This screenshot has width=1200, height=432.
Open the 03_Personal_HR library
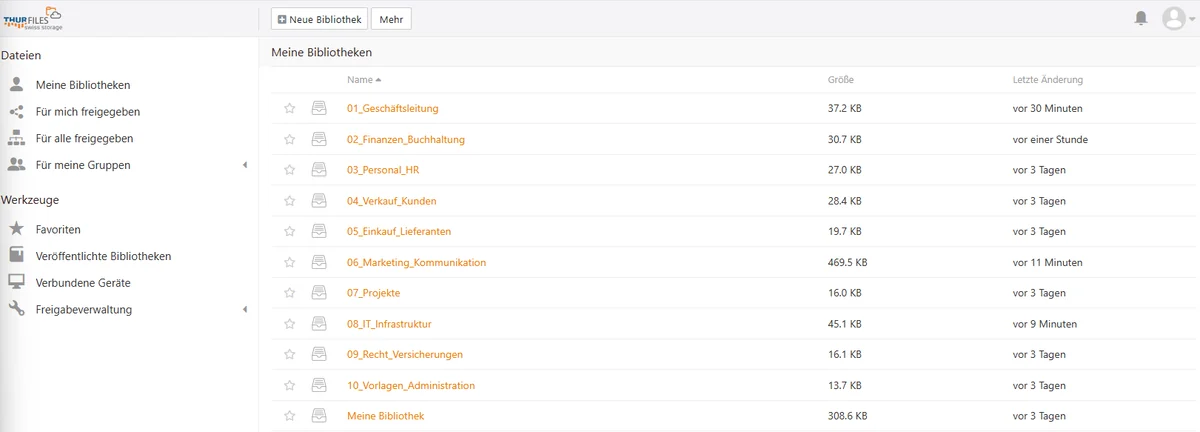pyautogui.click(x=383, y=170)
